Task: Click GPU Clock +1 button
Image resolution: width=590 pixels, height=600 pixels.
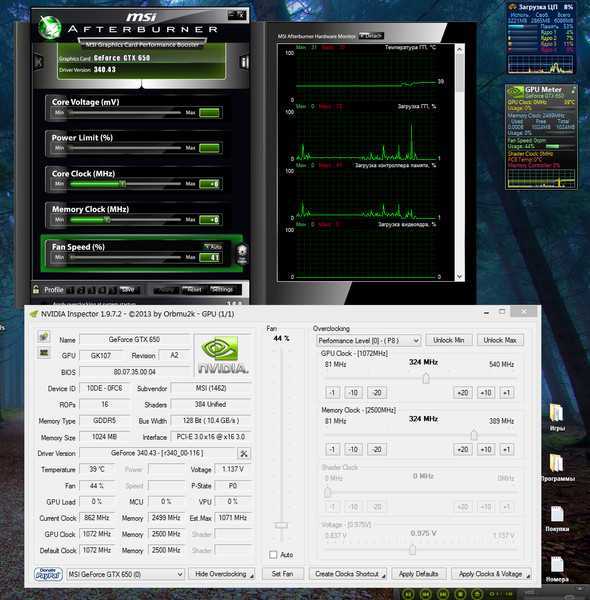Action: coord(507,393)
